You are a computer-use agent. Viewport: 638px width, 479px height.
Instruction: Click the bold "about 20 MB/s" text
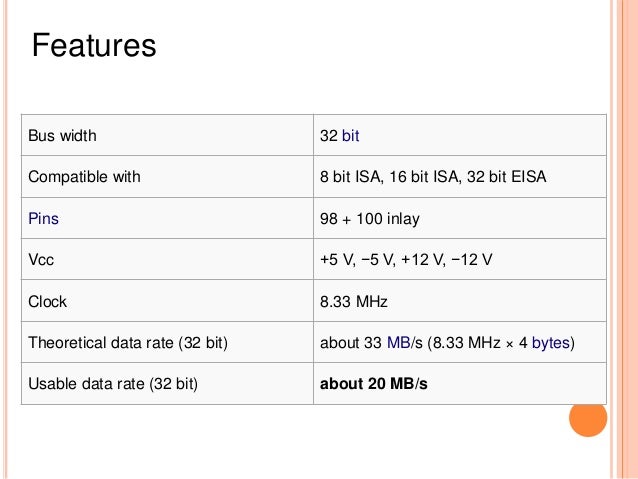point(373,383)
